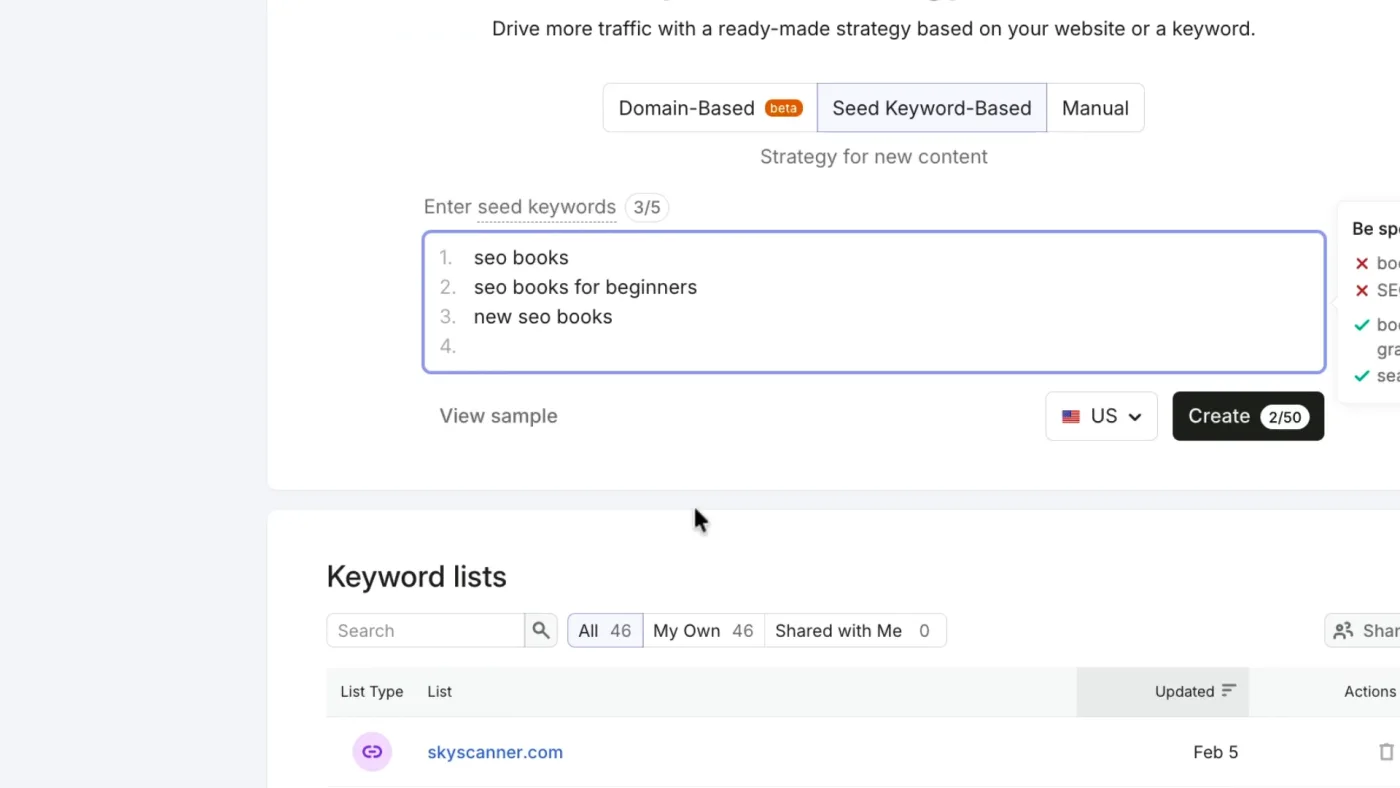Image resolution: width=1400 pixels, height=788 pixels.
Task: Place cursor on empty line 4 of keywords
Action: point(874,346)
